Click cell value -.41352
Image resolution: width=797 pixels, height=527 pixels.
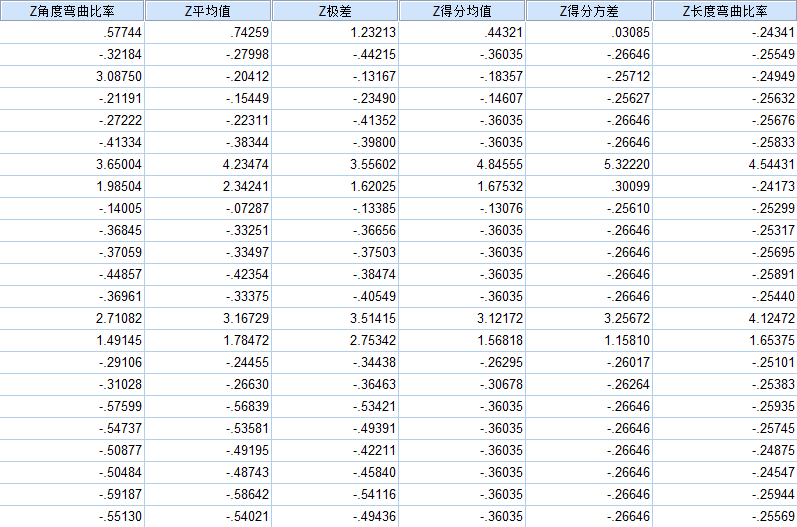pyautogui.click(x=374, y=120)
